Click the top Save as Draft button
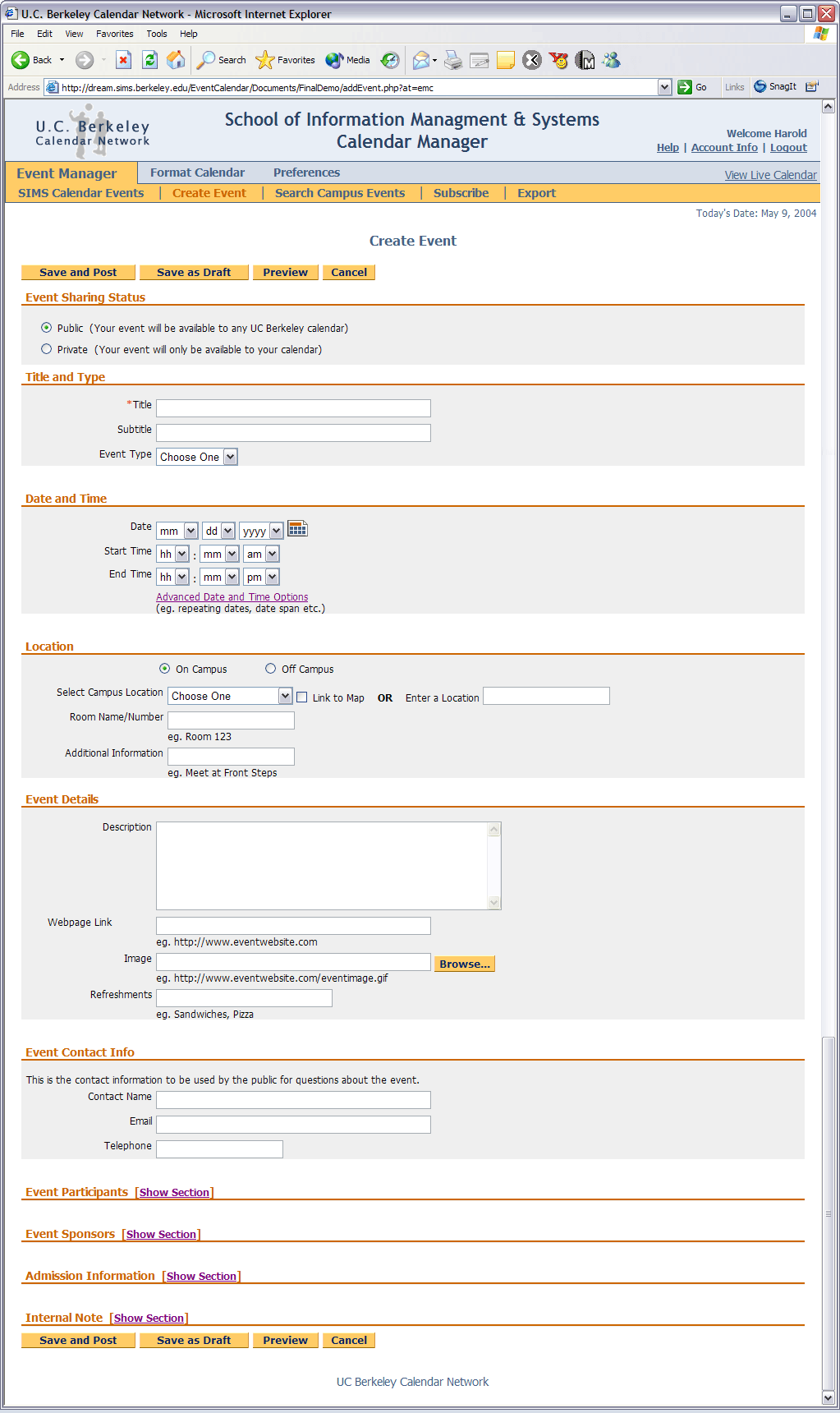Screen dimensions: 840x1413 coord(194,272)
